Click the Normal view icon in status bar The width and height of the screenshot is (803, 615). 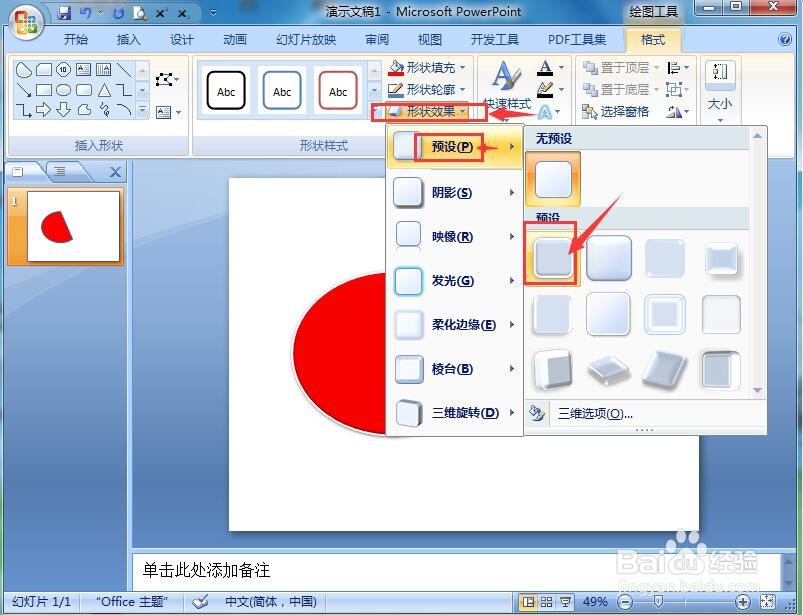click(527, 602)
